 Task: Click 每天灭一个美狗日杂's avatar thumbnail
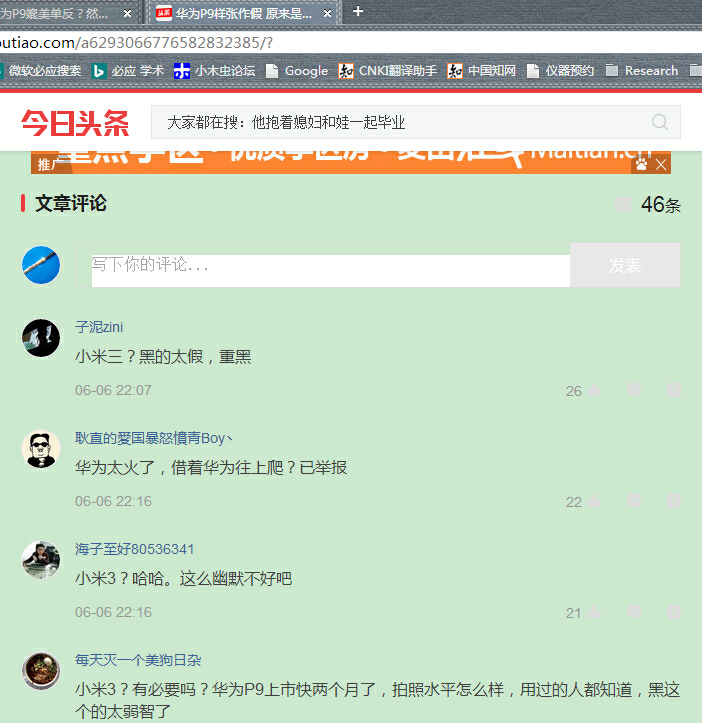coord(41,671)
